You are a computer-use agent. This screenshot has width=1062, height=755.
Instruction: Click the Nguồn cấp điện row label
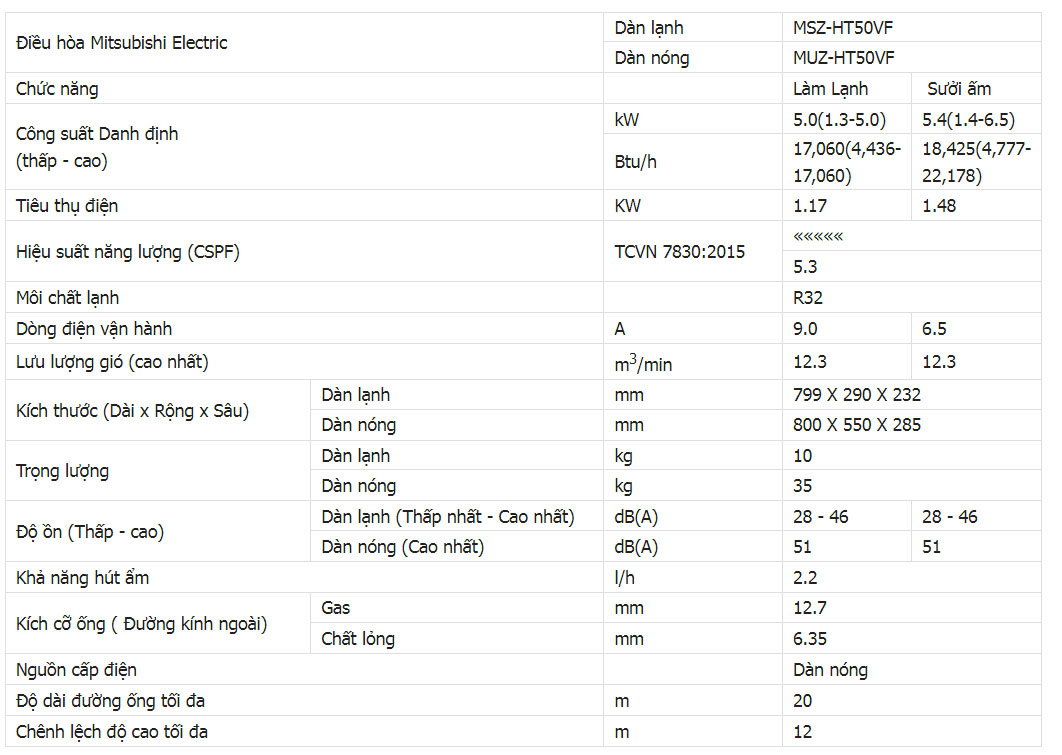pyautogui.click(x=77, y=670)
